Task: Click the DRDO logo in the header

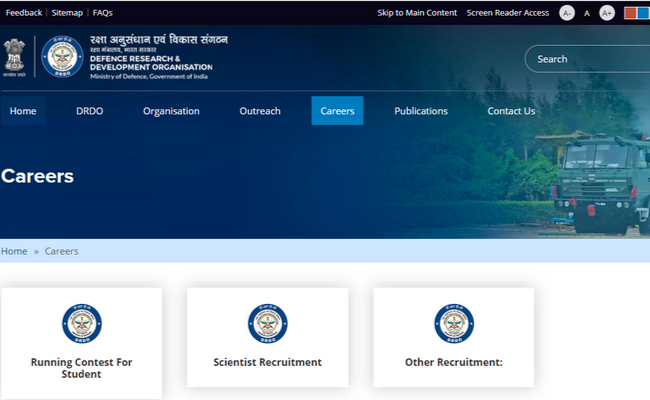Action: click(x=62, y=57)
